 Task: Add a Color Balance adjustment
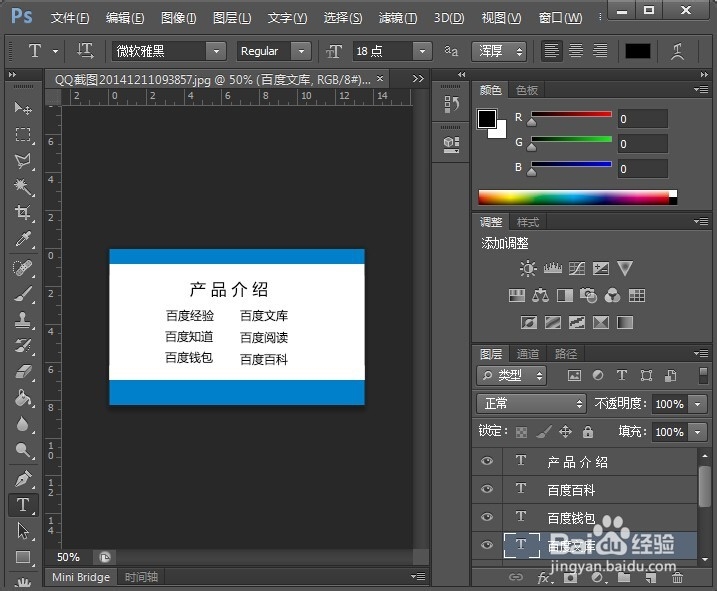coord(540,296)
